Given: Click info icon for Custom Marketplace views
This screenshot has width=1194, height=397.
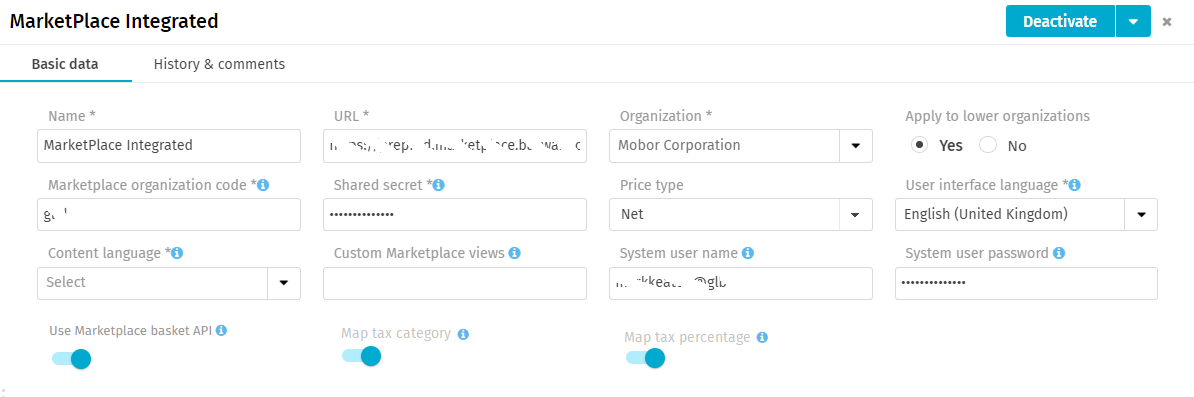Looking at the screenshot, I should tap(514, 253).
